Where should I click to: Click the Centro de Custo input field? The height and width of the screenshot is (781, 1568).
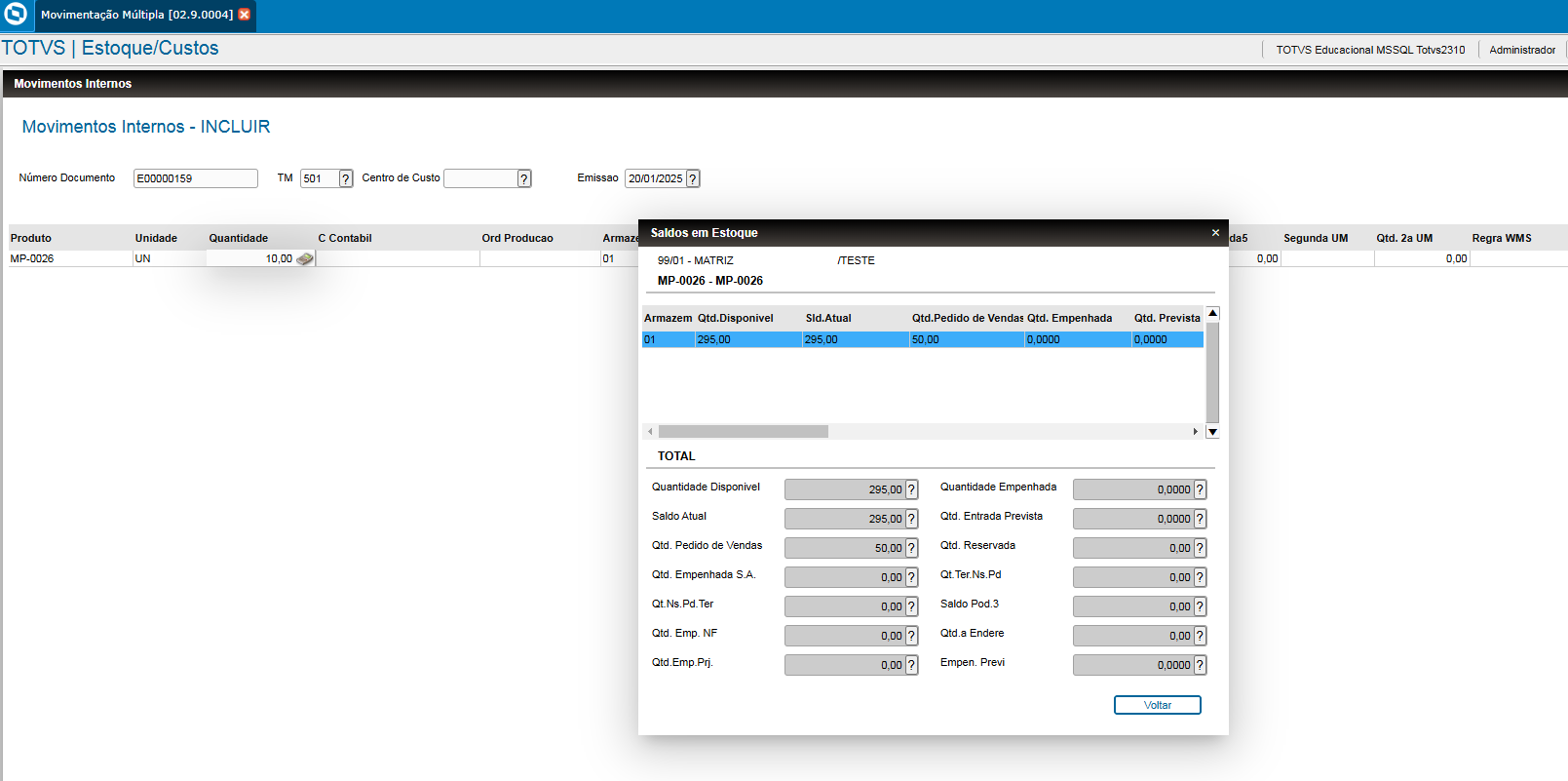tap(480, 178)
